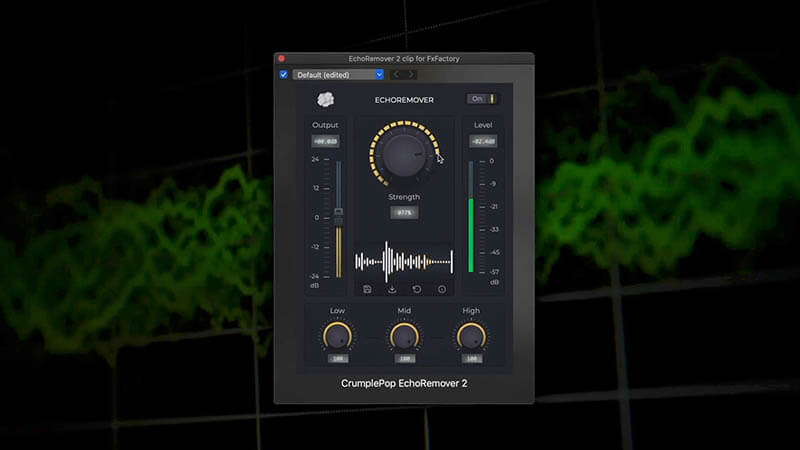This screenshot has width=800, height=450.
Task: Go to previous preset arrow
Action: [x=396, y=74]
